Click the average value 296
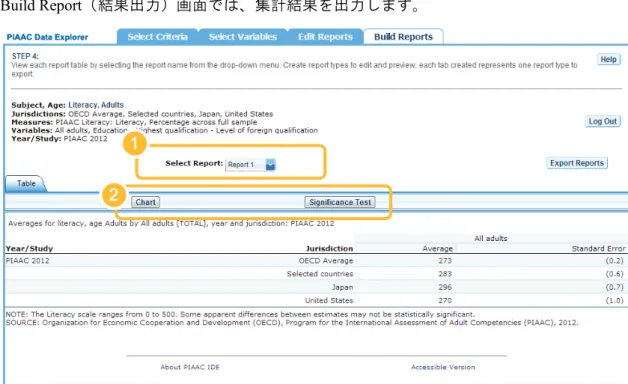 point(445,287)
